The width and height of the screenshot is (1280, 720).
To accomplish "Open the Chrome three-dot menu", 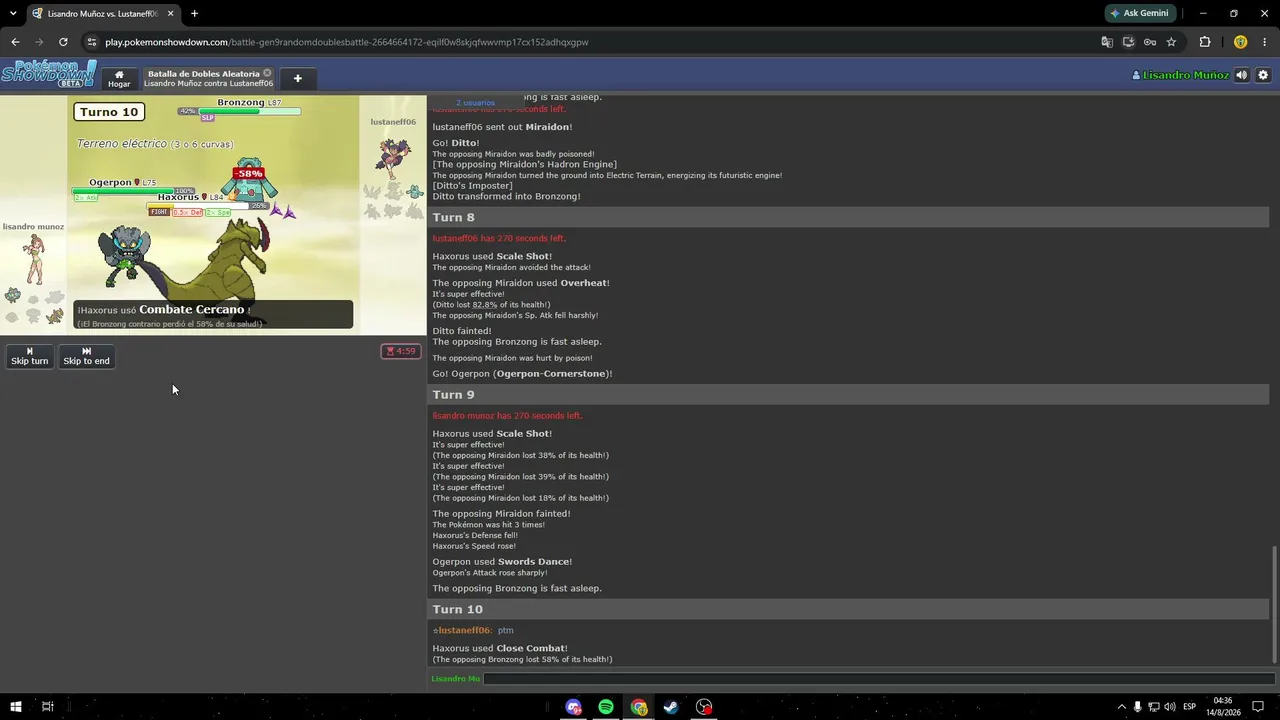I will 1265,42.
